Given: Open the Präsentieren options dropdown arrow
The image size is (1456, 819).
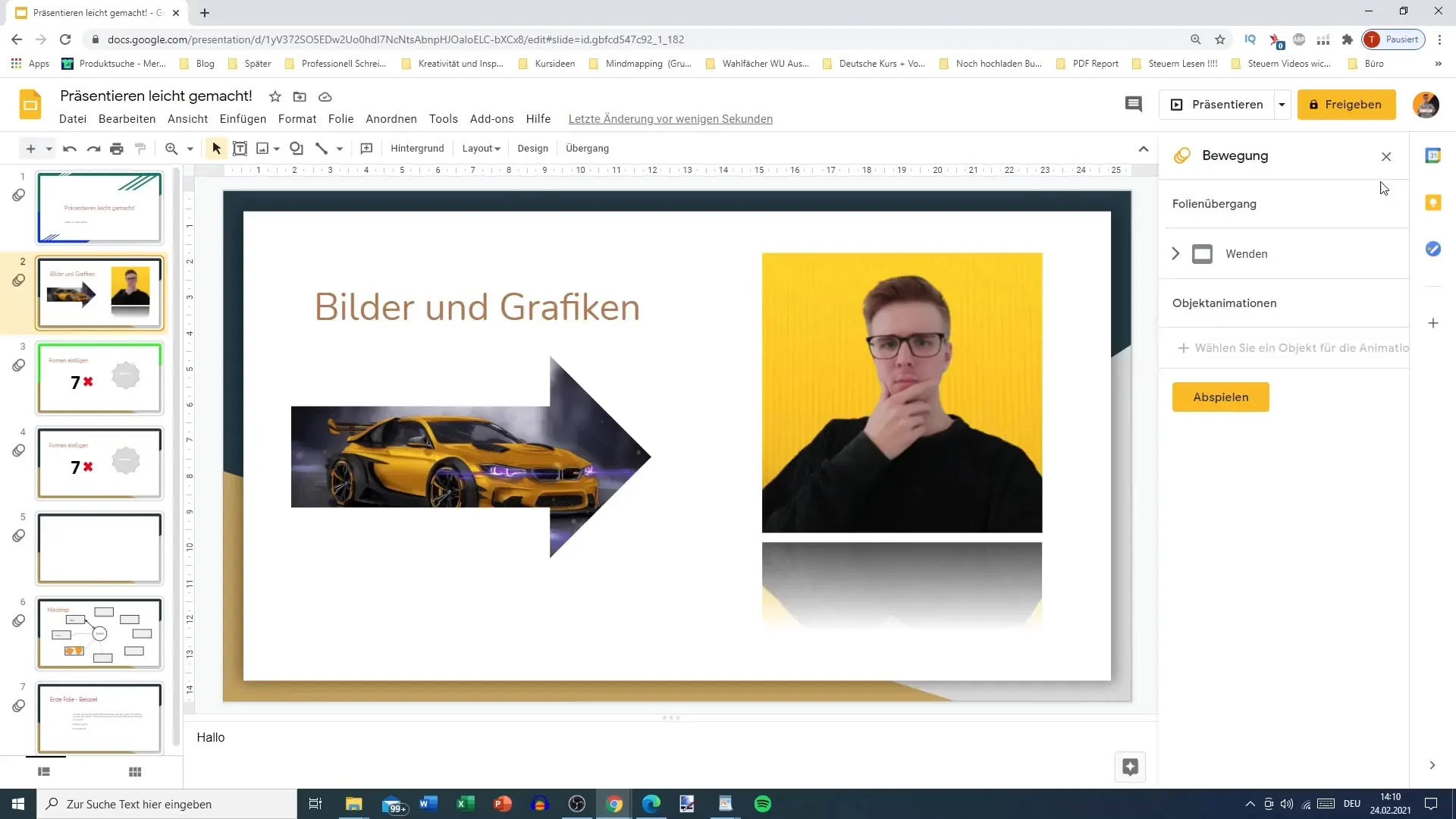Looking at the screenshot, I should [x=1282, y=105].
